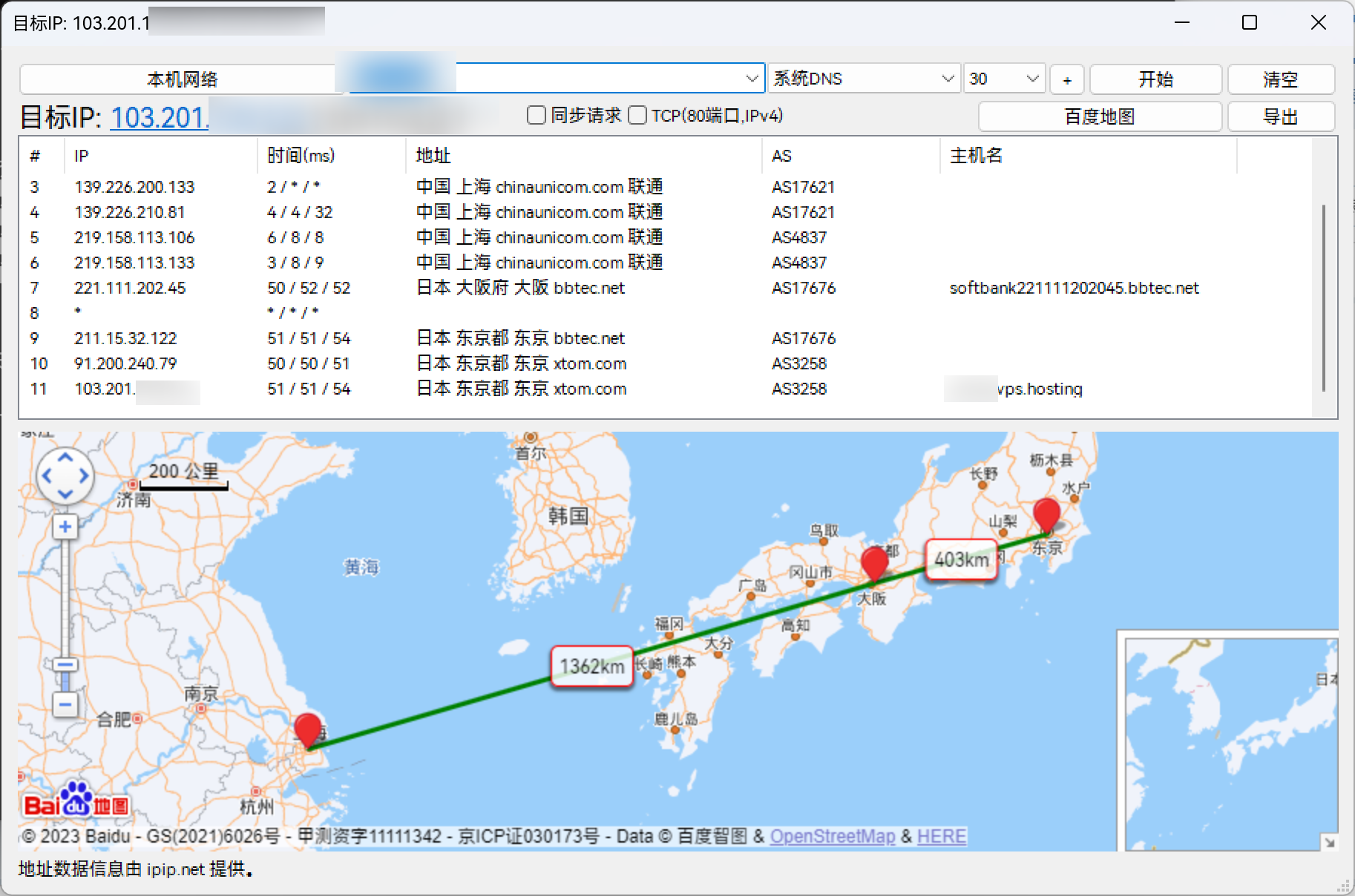This screenshot has width=1355, height=896.
Task: Click the red Osaka location marker
Action: pos(874,561)
